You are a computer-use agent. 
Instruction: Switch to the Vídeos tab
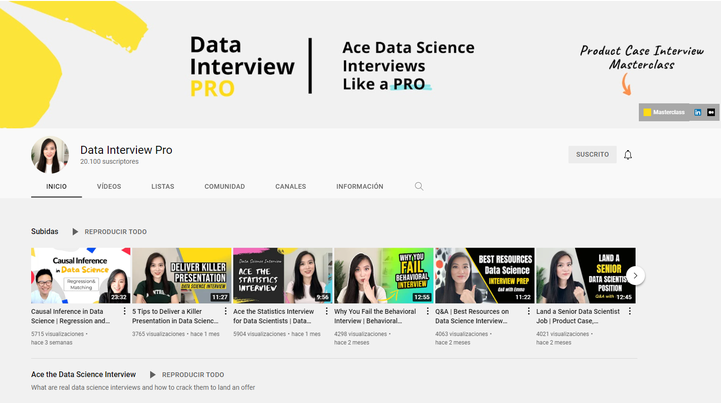pos(109,186)
